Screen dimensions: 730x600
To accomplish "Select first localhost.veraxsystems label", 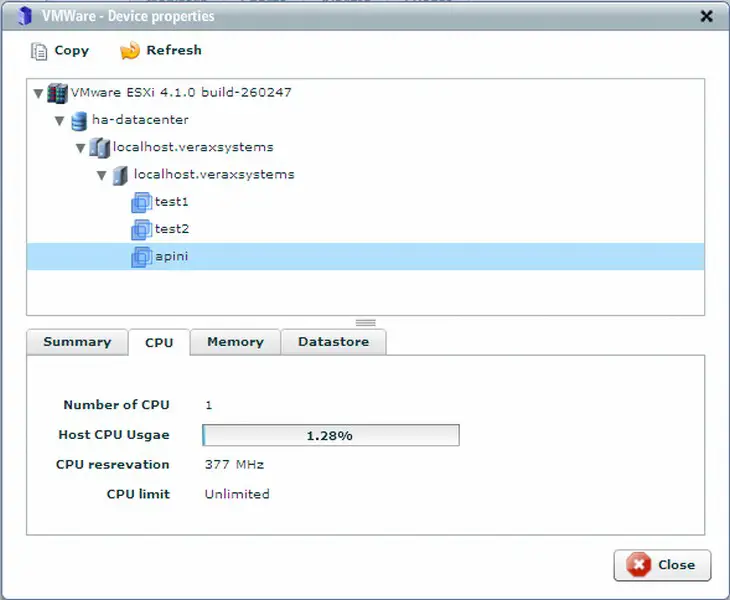I will (193, 147).
